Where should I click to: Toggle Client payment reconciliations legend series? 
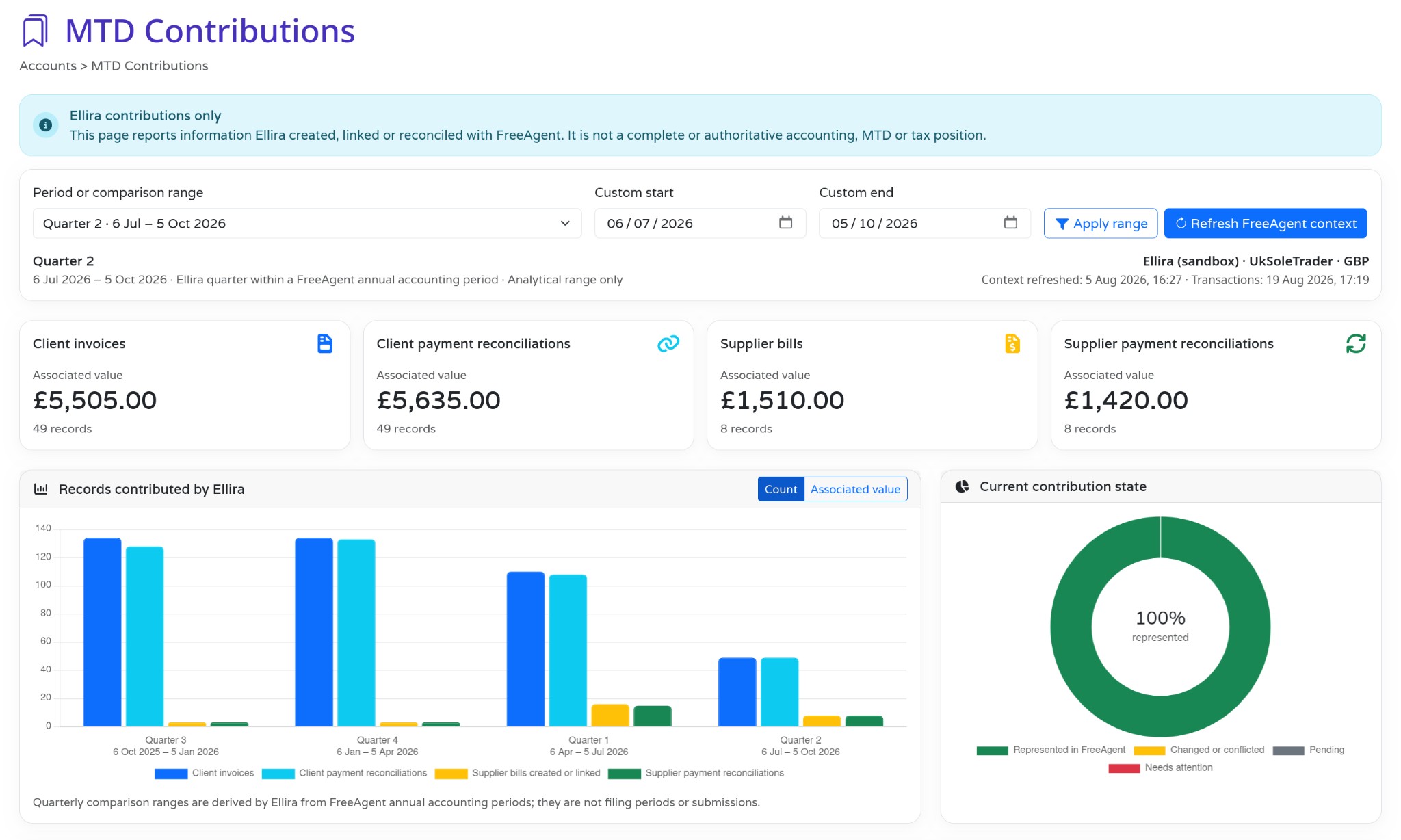(x=344, y=773)
